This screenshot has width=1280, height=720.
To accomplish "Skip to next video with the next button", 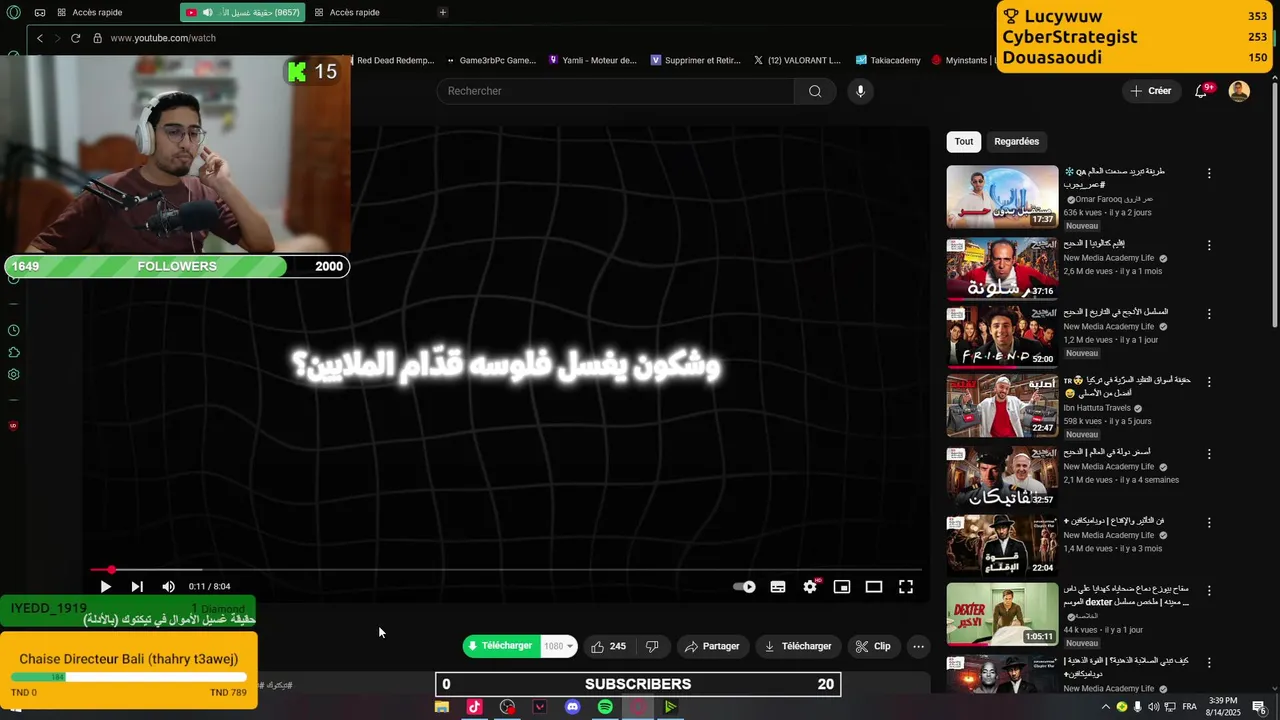I will click(x=137, y=587).
